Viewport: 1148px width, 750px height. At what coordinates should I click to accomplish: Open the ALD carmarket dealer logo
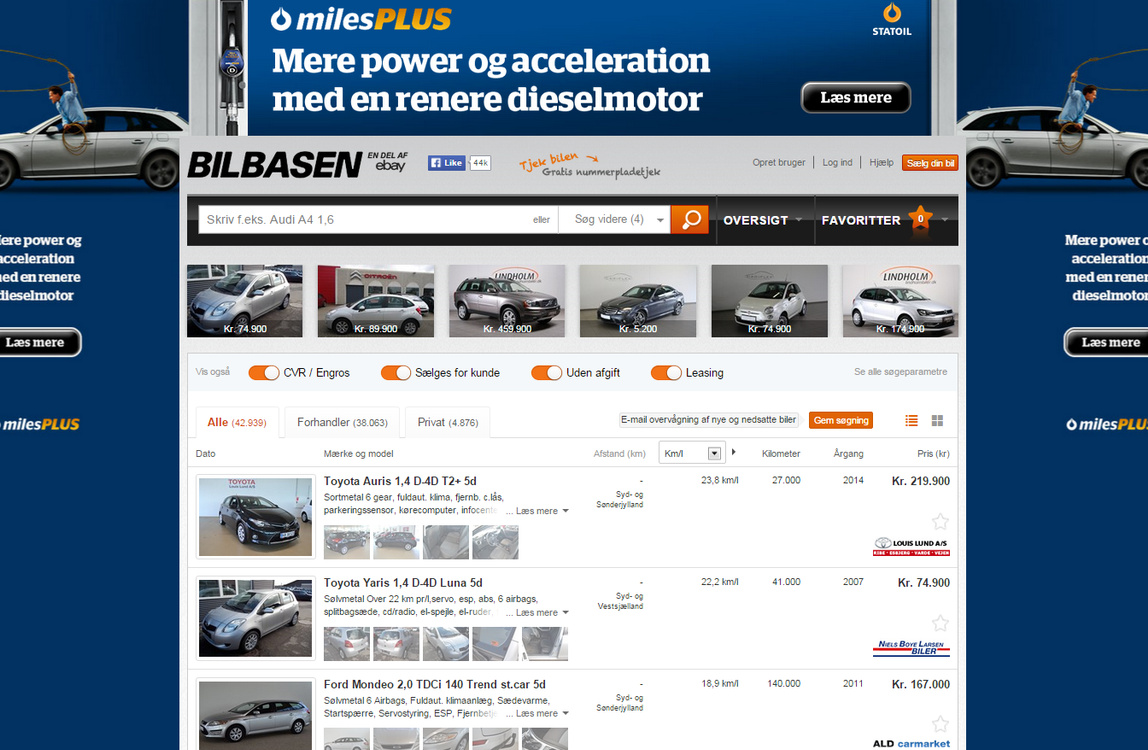point(911,743)
